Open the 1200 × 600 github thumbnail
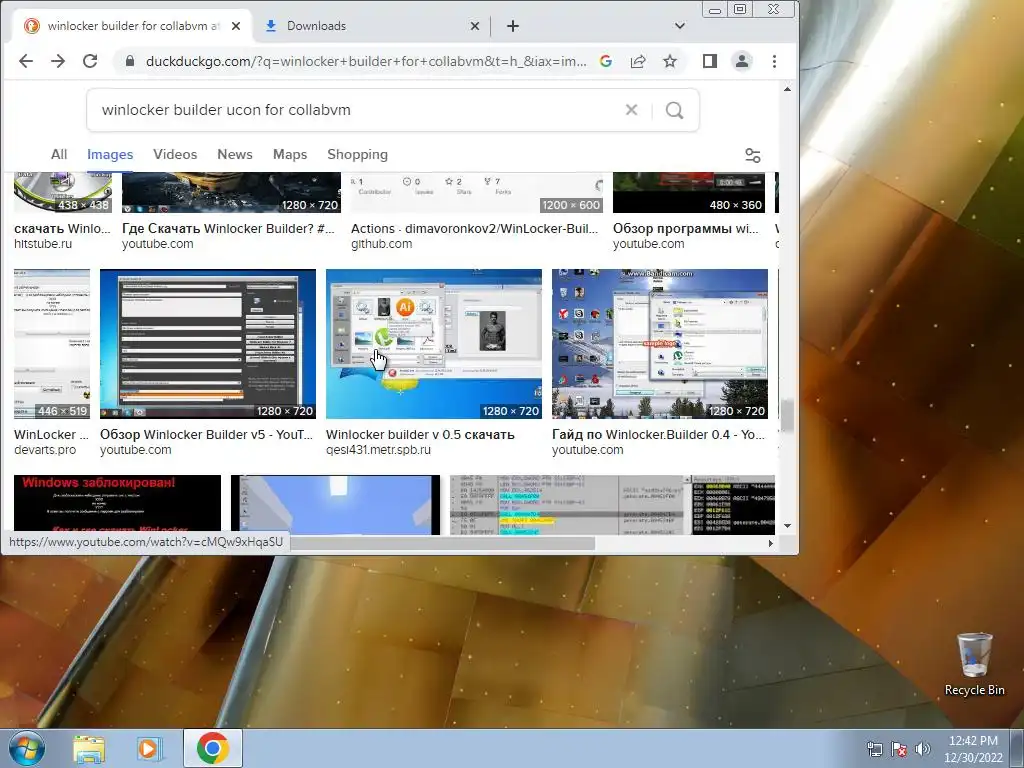1024x768 pixels. tap(477, 193)
